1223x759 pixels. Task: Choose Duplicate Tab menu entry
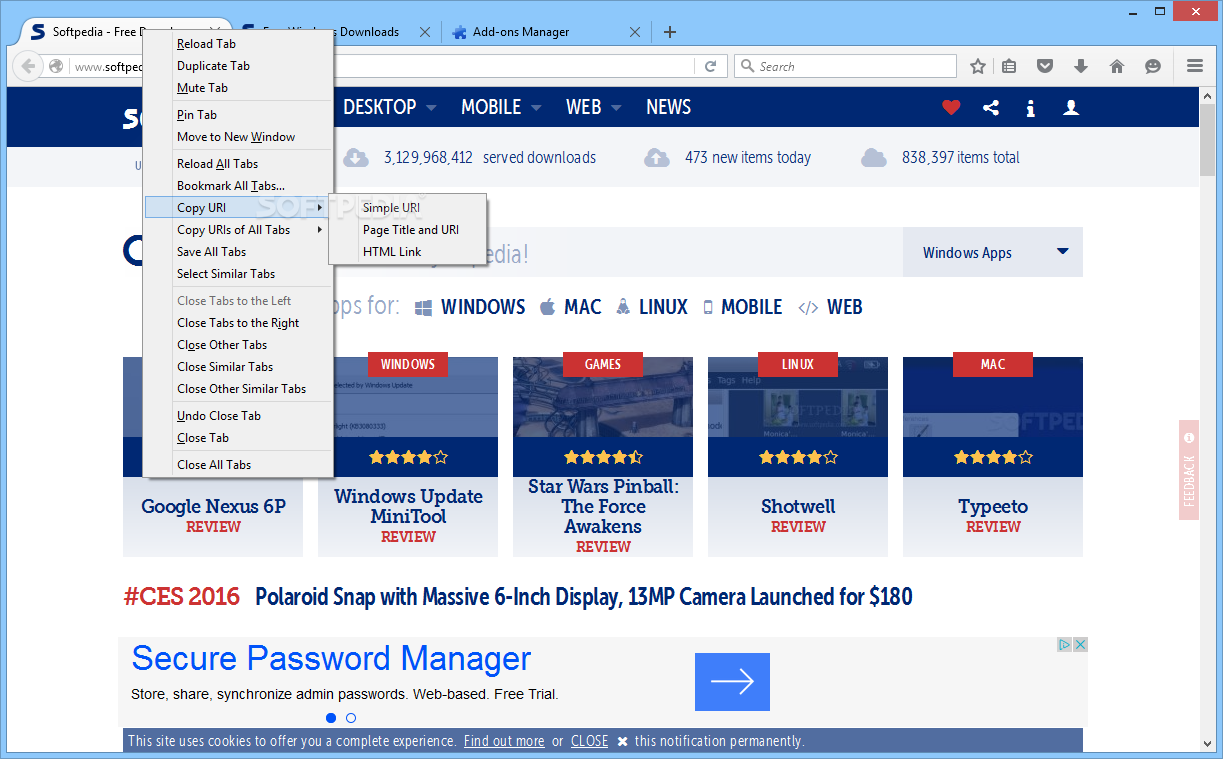[238, 66]
